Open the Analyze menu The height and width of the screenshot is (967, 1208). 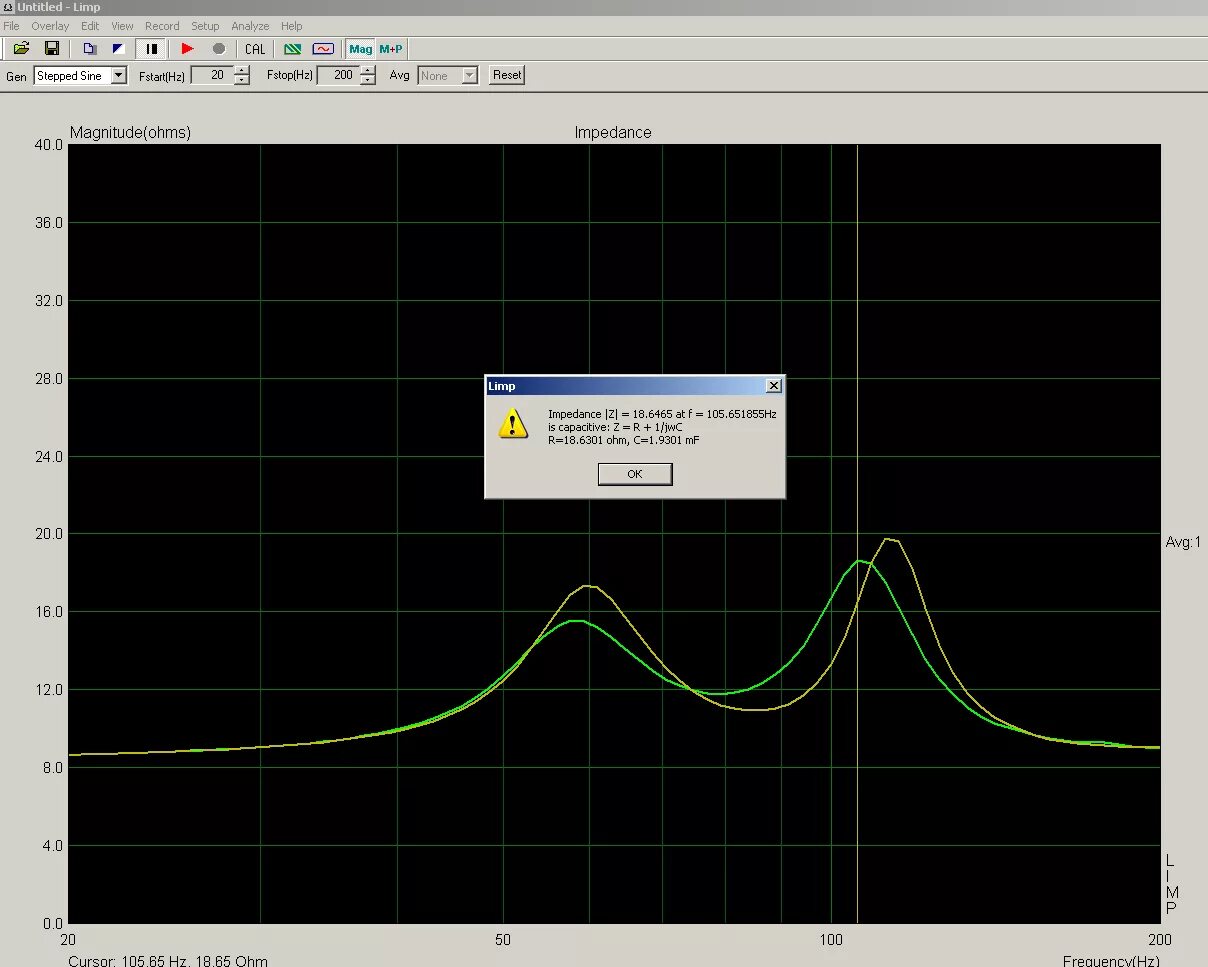click(x=250, y=26)
